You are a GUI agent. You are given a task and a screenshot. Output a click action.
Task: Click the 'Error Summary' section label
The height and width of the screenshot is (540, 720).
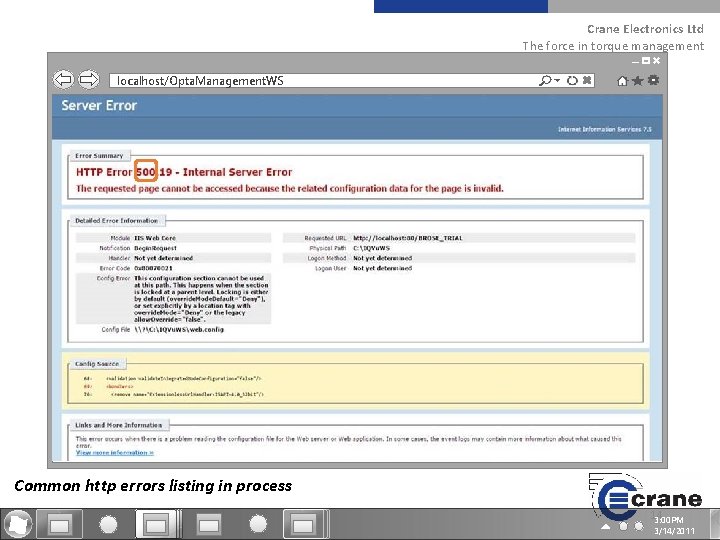click(99, 156)
